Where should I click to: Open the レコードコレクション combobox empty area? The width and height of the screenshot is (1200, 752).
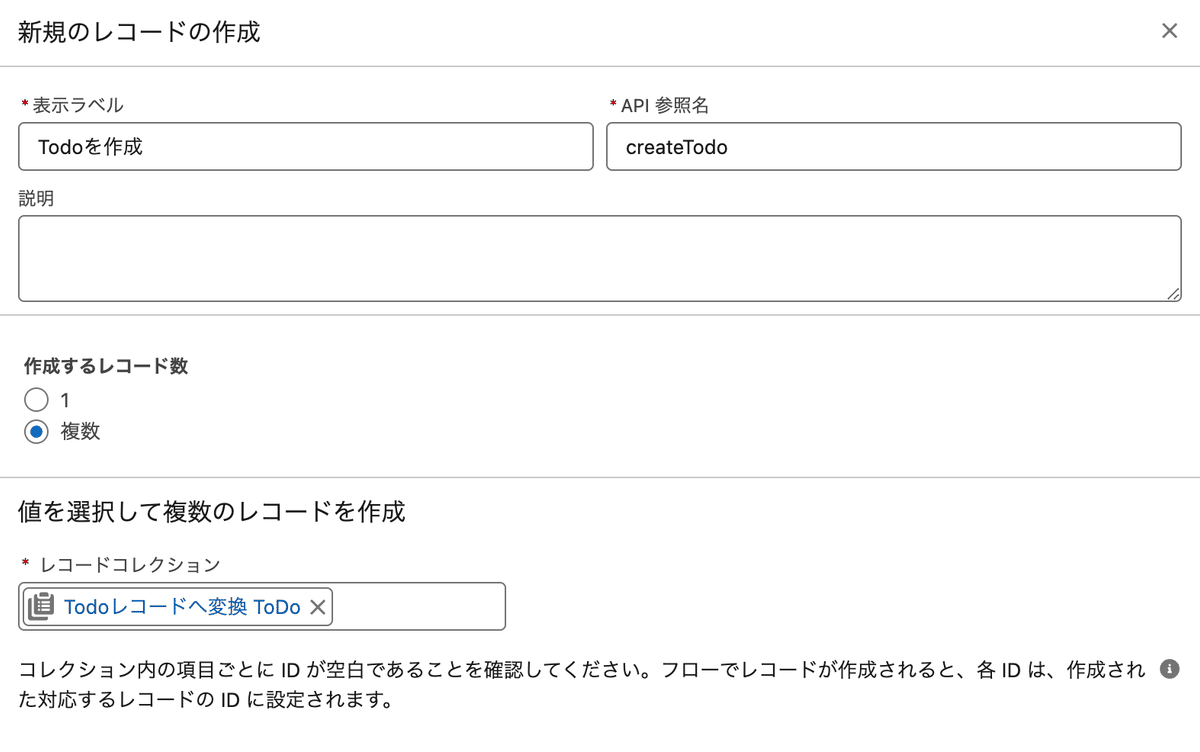[418, 607]
